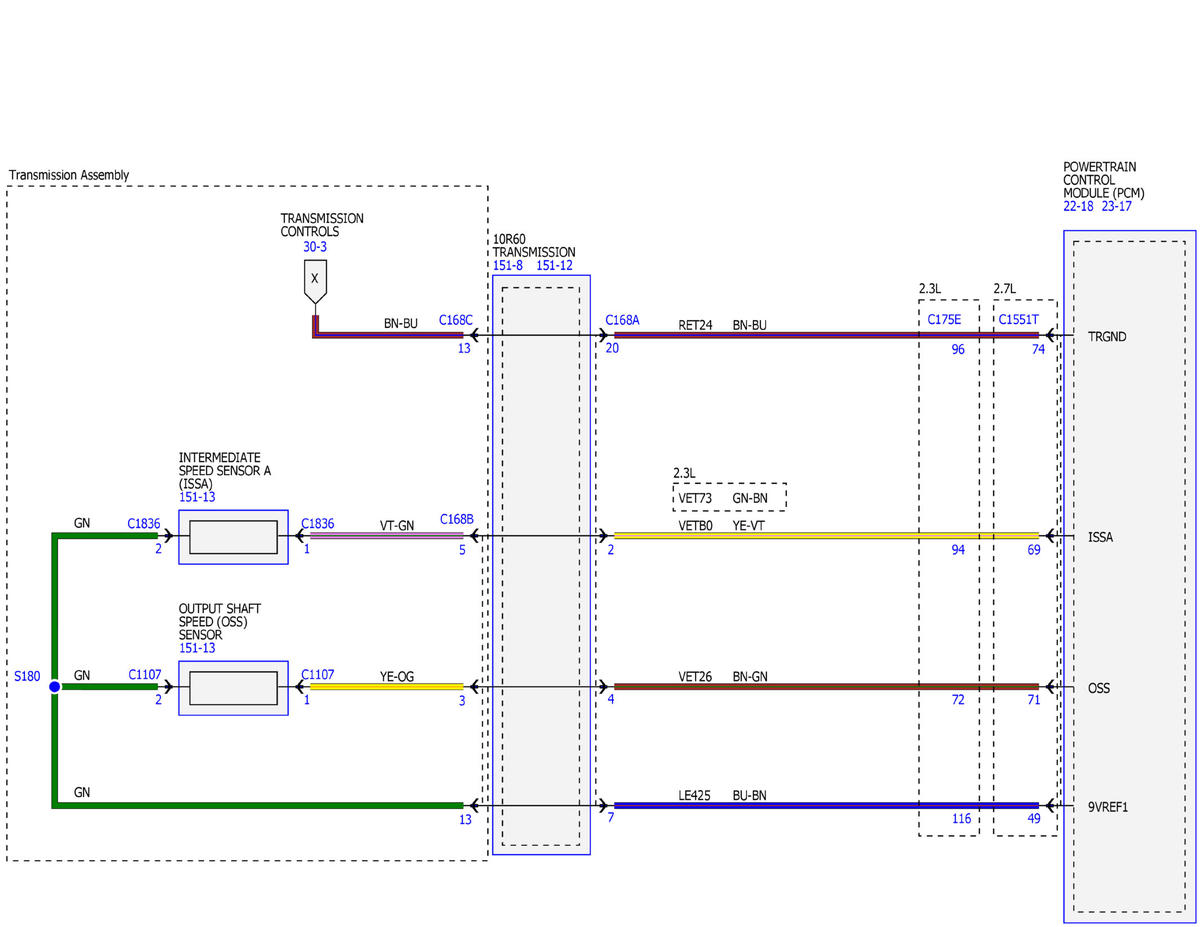Image resolution: width=1200 pixels, height=927 pixels.
Task: Open the 151-13 link under Output Shaft Speed Sensor
Action: click(197, 648)
